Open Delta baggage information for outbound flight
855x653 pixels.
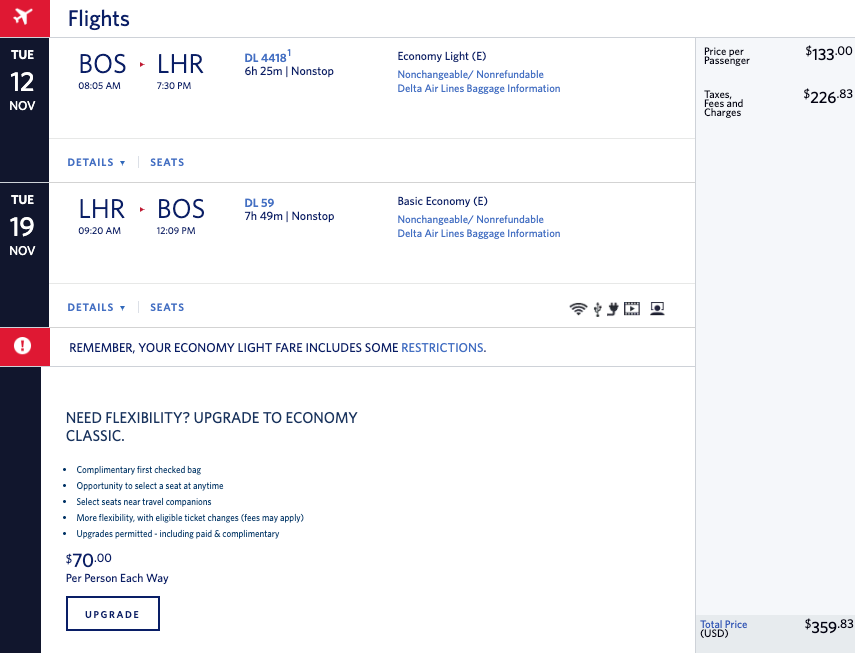pos(478,89)
